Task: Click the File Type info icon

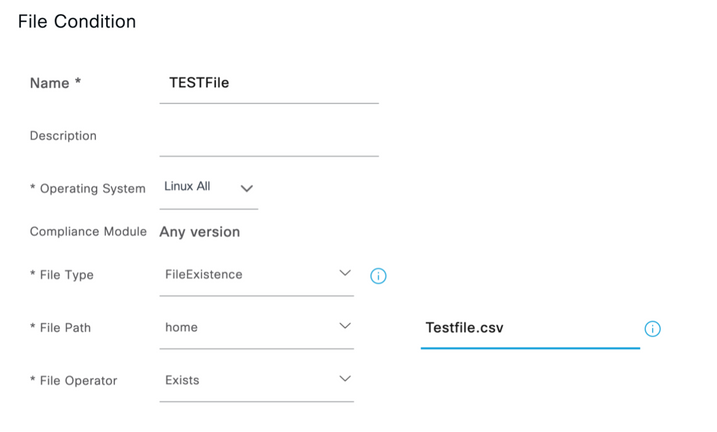Action: click(378, 276)
